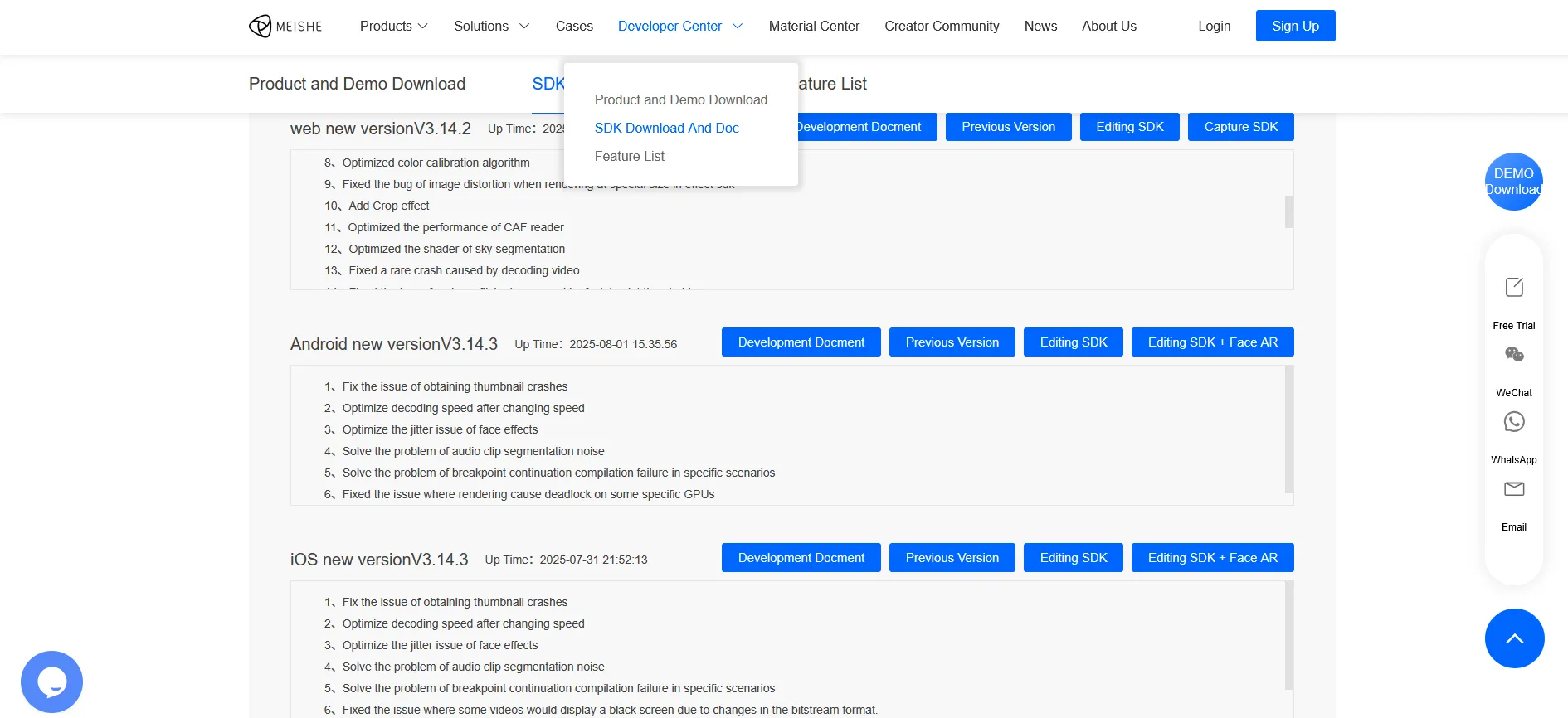1568x718 pixels.
Task: Click the Meishe logo icon
Action: (261, 27)
